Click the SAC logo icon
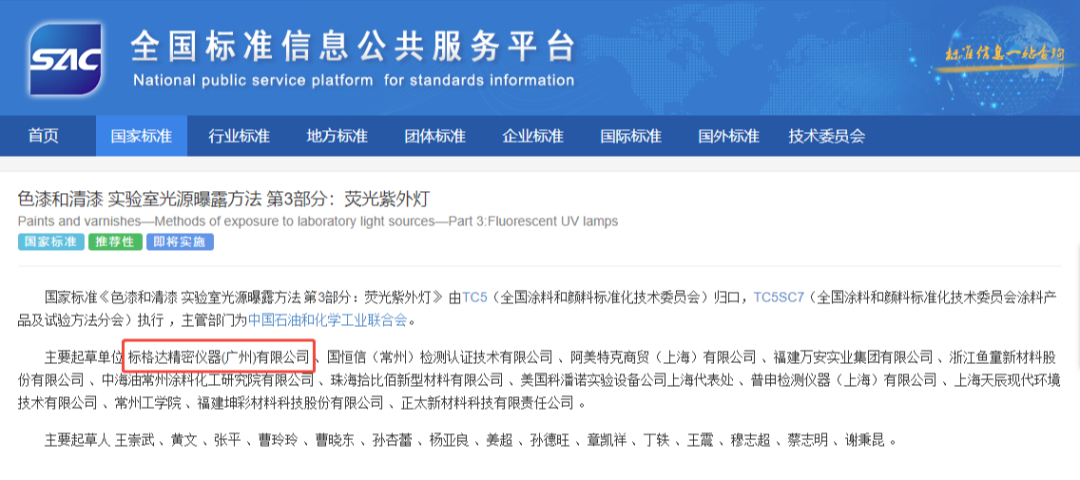 [x=65, y=59]
